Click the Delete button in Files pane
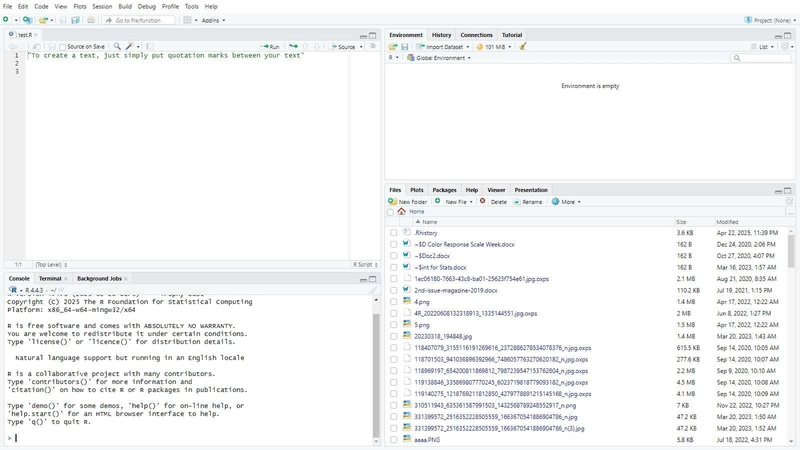The image size is (800, 450). (x=493, y=202)
